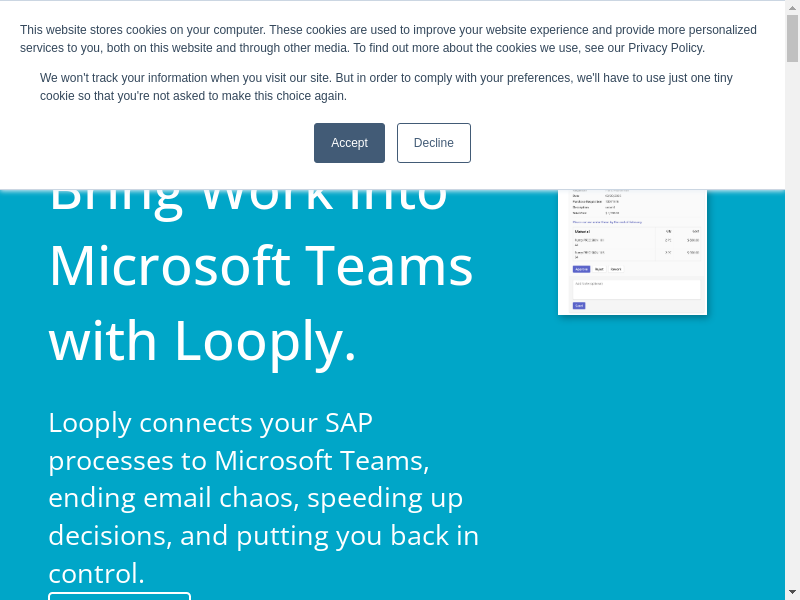
Task: Hit the Send button at the preview card bottom
Action: [579, 306]
